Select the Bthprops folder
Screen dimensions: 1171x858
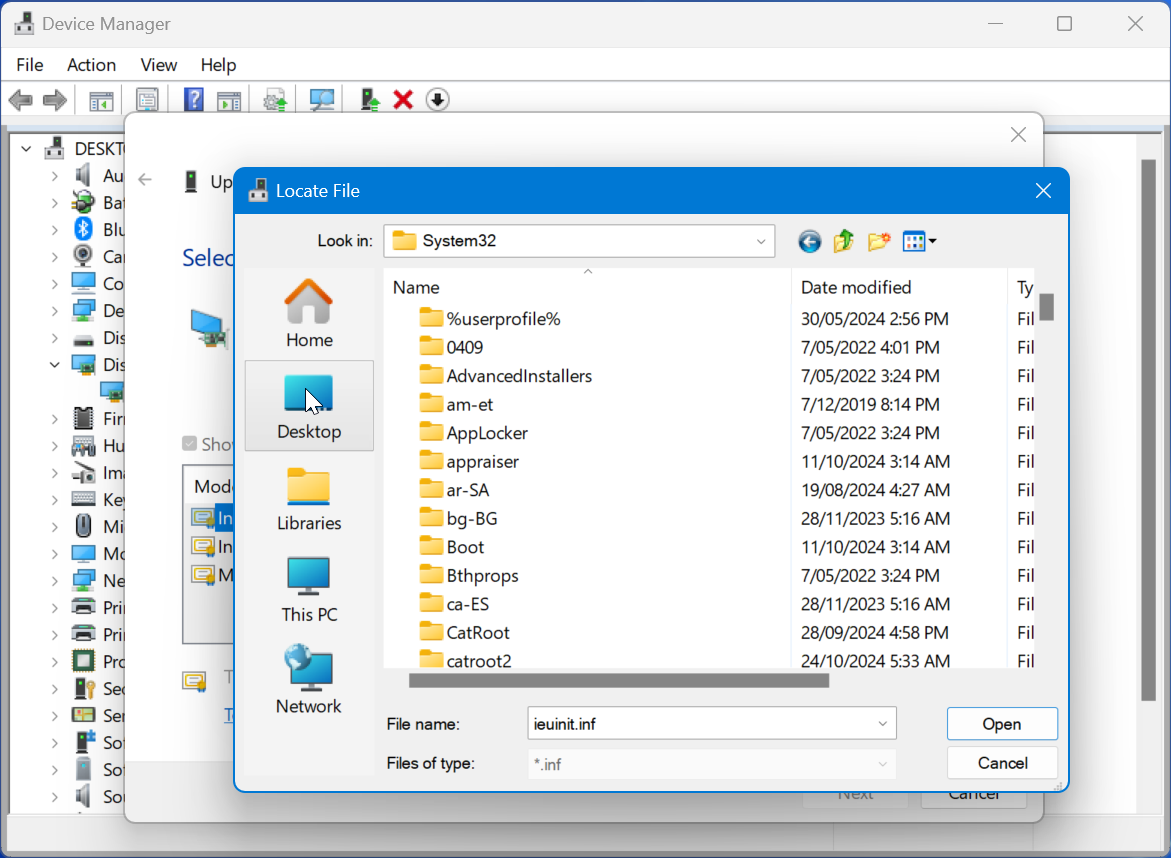[469, 576]
